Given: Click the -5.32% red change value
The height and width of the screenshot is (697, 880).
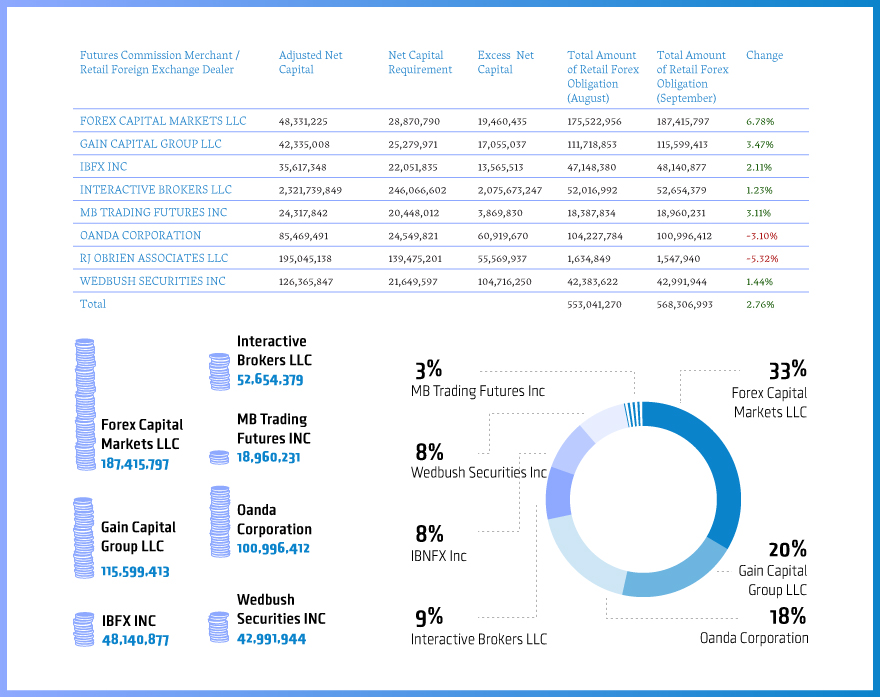Looking at the screenshot, I should tap(761, 258).
